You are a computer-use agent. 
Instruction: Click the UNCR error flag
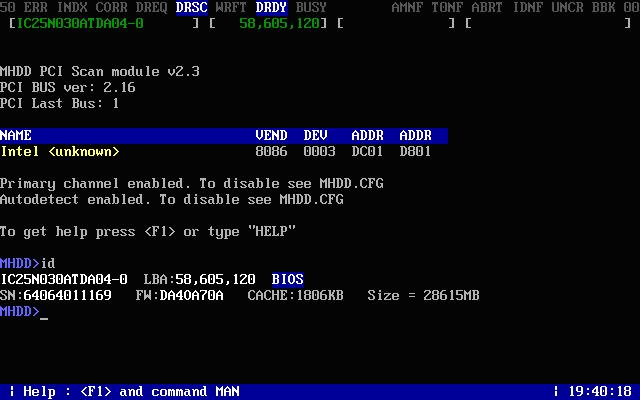coord(567,7)
